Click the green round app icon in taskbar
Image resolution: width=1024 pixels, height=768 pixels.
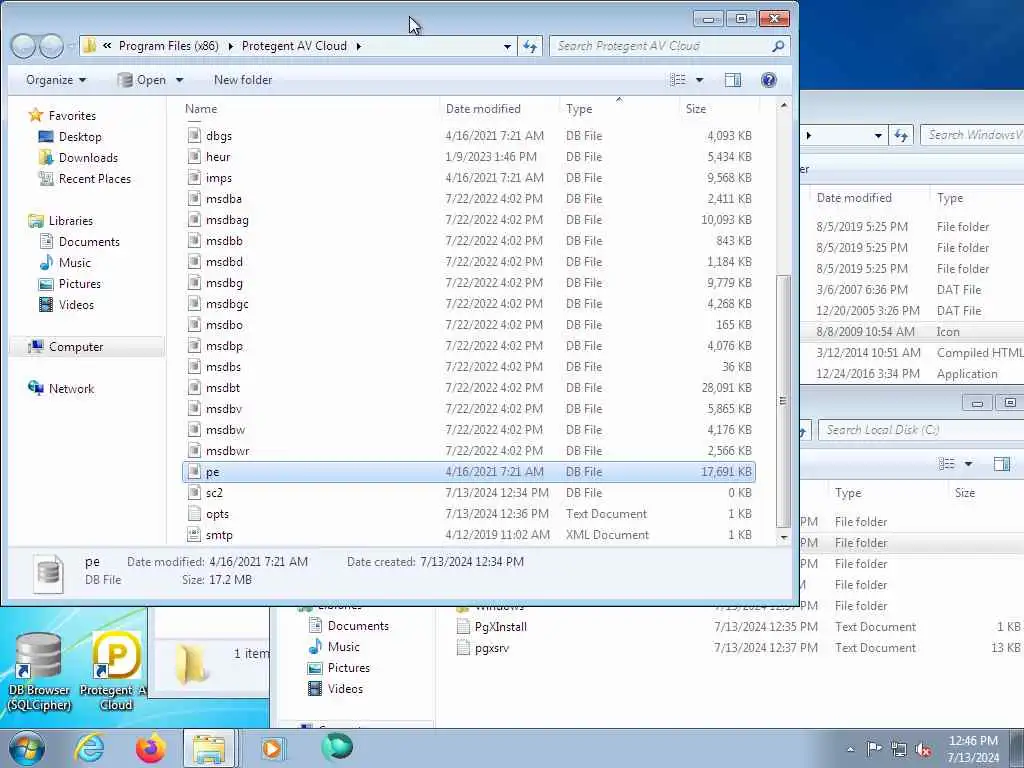click(x=337, y=747)
